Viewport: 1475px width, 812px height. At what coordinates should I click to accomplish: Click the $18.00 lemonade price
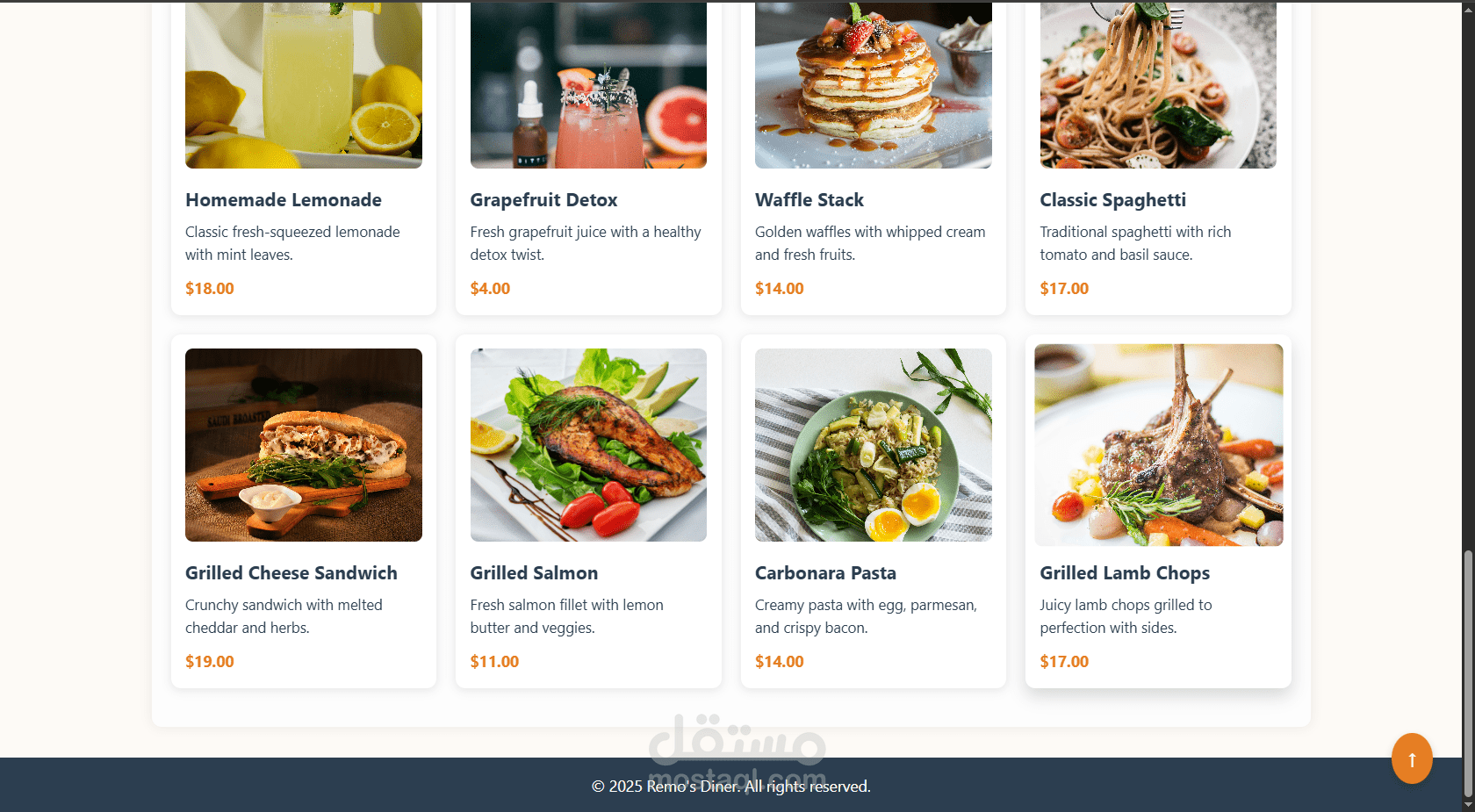click(210, 289)
